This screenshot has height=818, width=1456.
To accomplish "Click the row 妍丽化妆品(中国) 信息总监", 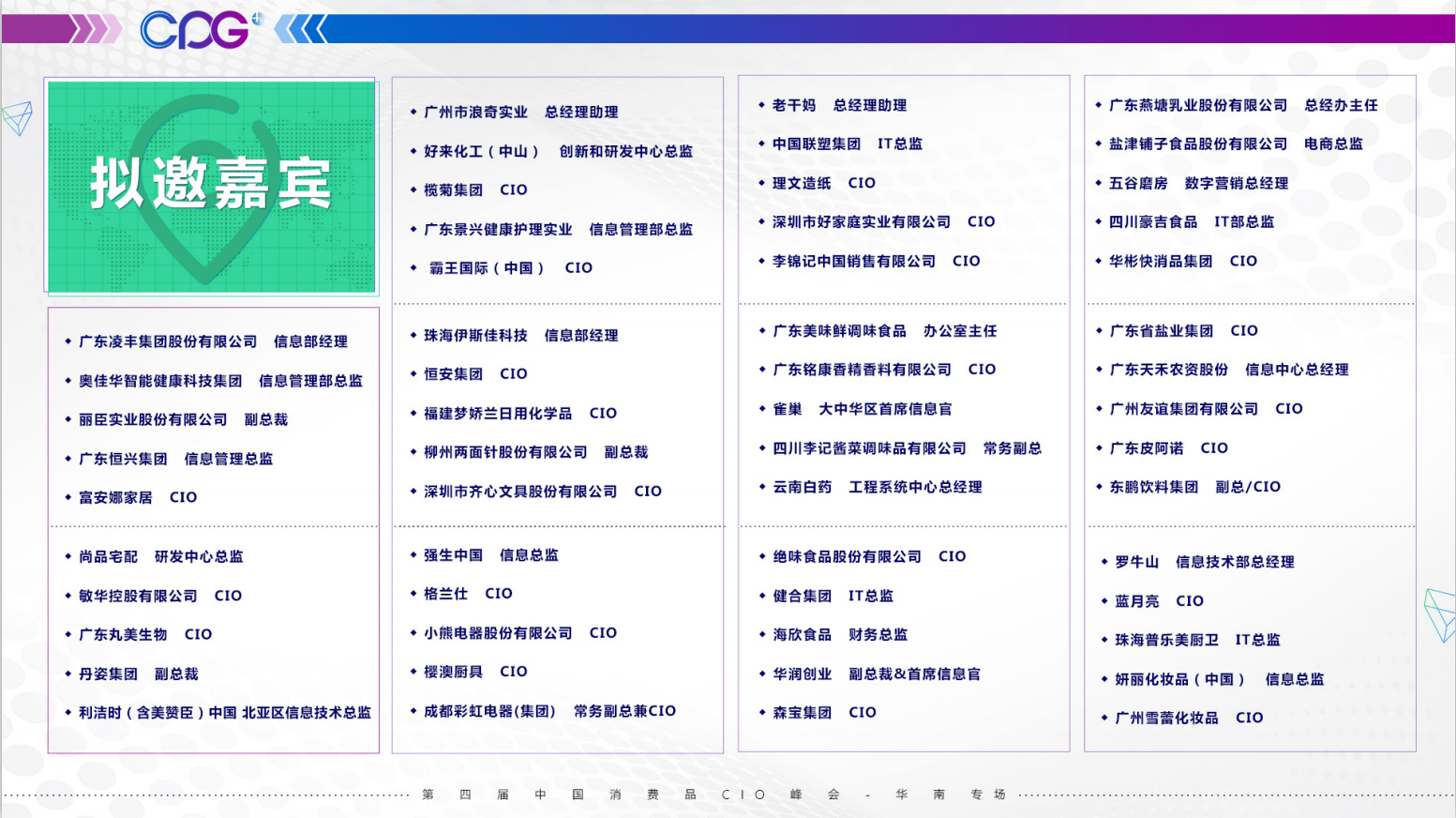I will [x=1212, y=679].
